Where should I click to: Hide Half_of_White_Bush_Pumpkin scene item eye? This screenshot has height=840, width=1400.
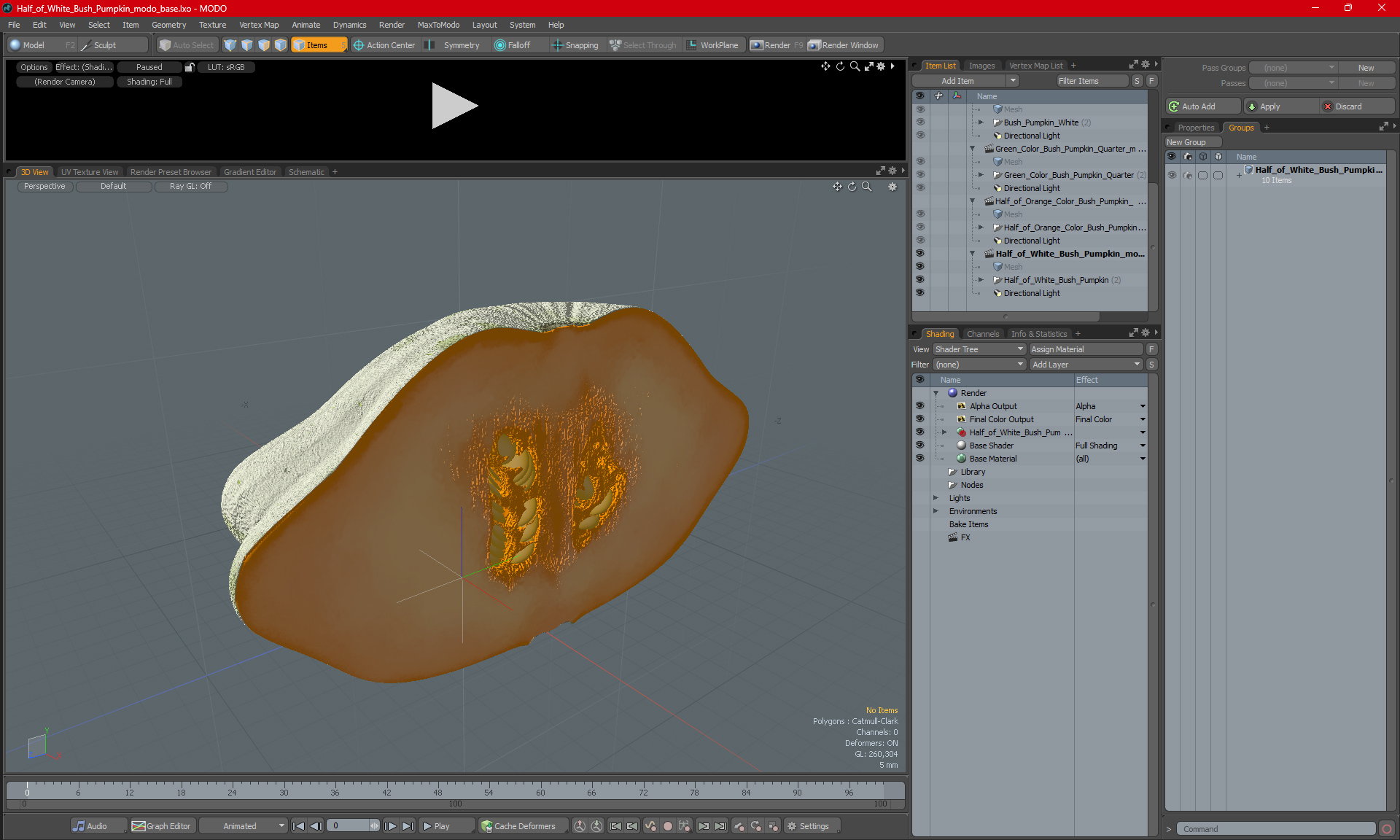(920, 254)
